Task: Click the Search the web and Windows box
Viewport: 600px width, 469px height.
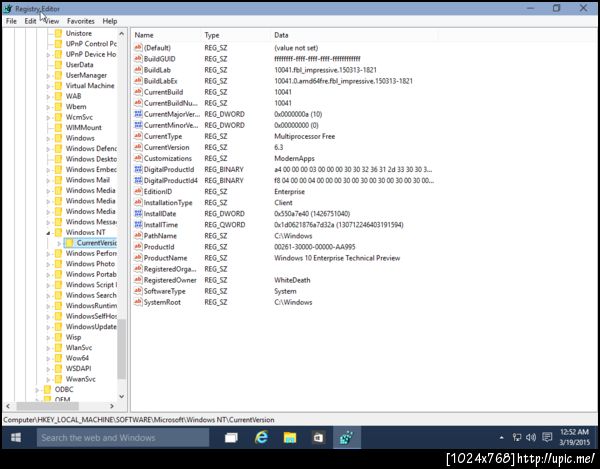Action: point(123,437)
